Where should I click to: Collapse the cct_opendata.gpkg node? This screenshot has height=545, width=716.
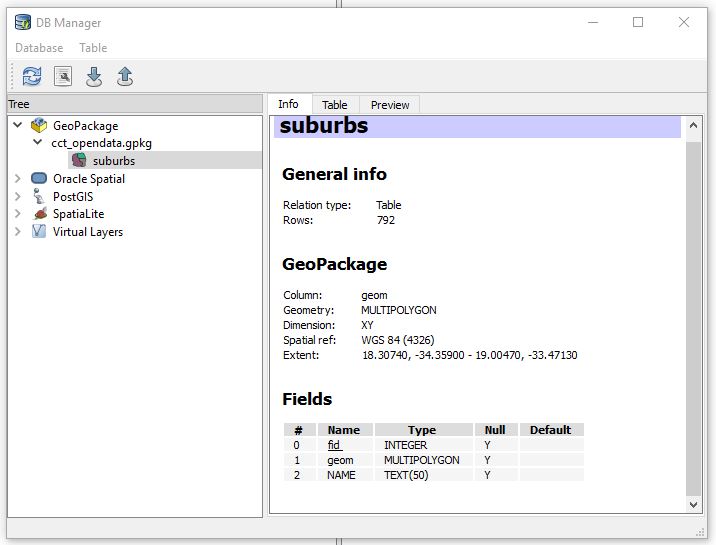click(38, 142)
